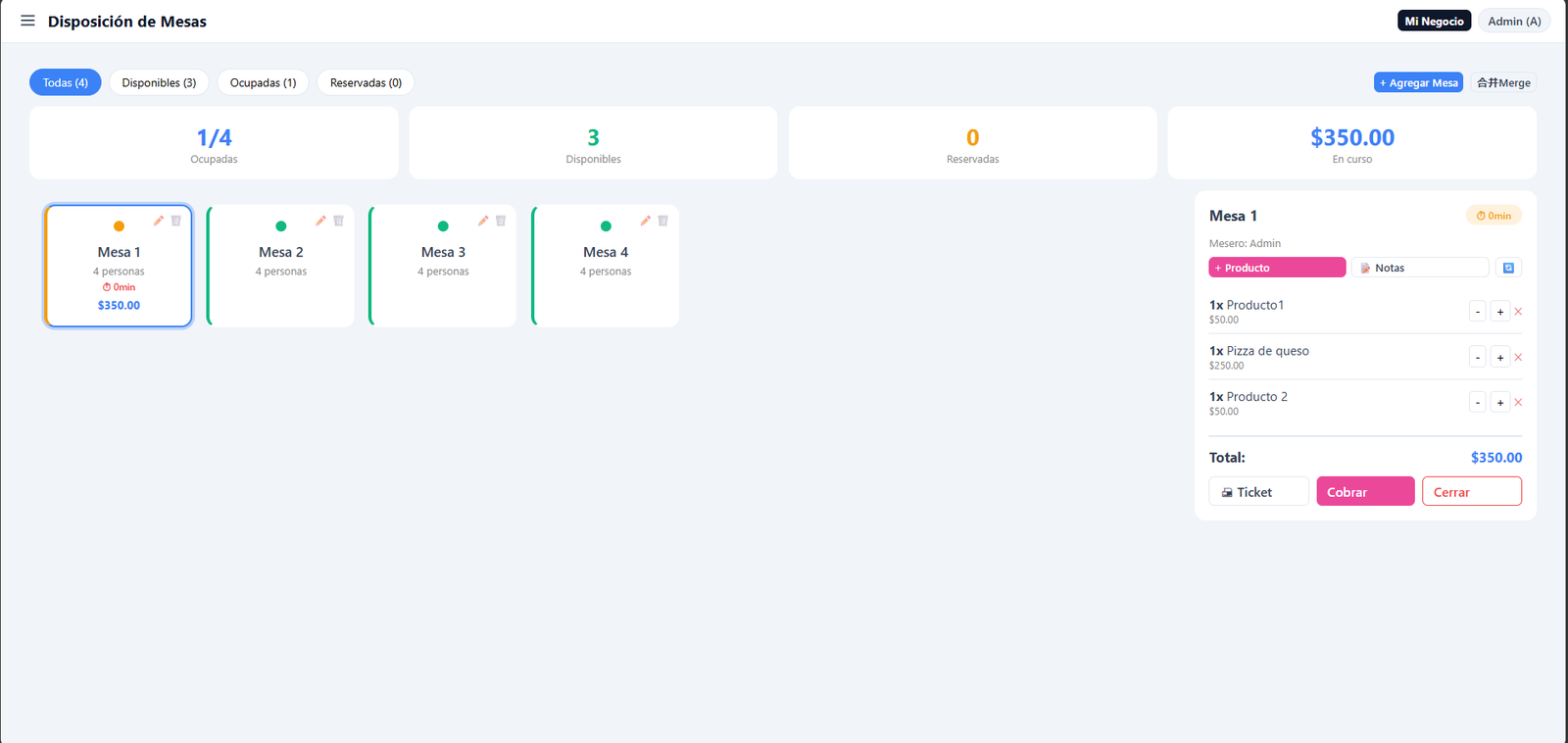The width and height of the screenshot is (1568, 743).
Task: Decrease Producto1 quantity with minus
Action: (1478, 312)
